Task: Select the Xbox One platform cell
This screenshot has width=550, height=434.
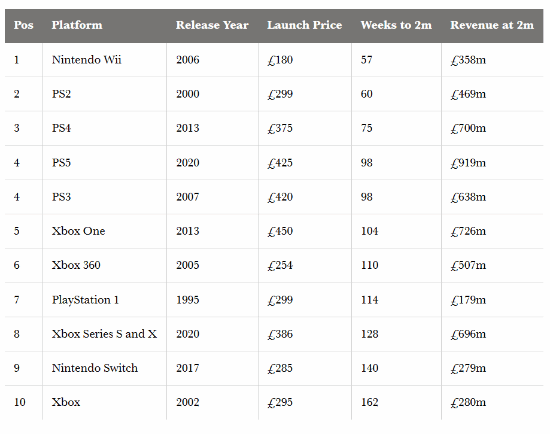Action: pyautogui.click(x=79, y=231)
